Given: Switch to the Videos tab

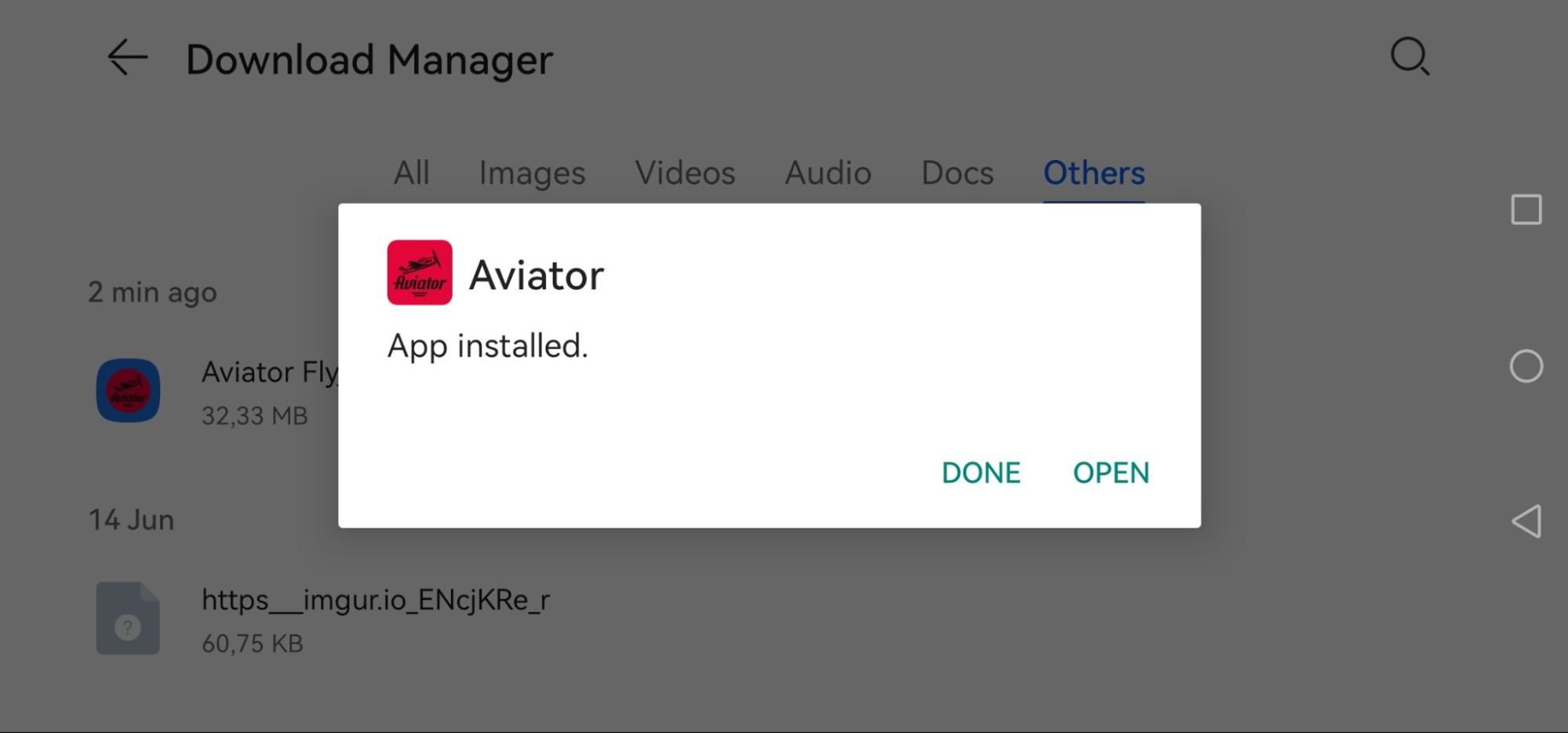Looking at the screenshot, I should coord(684,172).
